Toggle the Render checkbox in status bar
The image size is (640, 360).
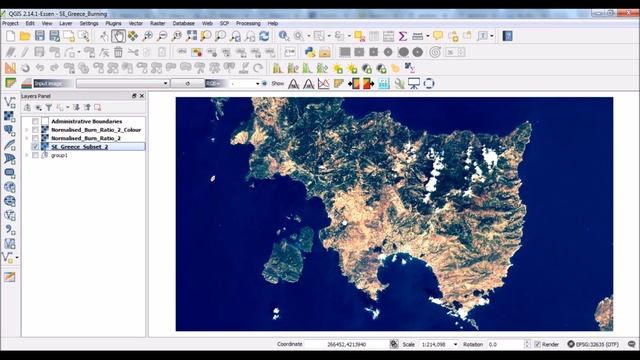537,344
